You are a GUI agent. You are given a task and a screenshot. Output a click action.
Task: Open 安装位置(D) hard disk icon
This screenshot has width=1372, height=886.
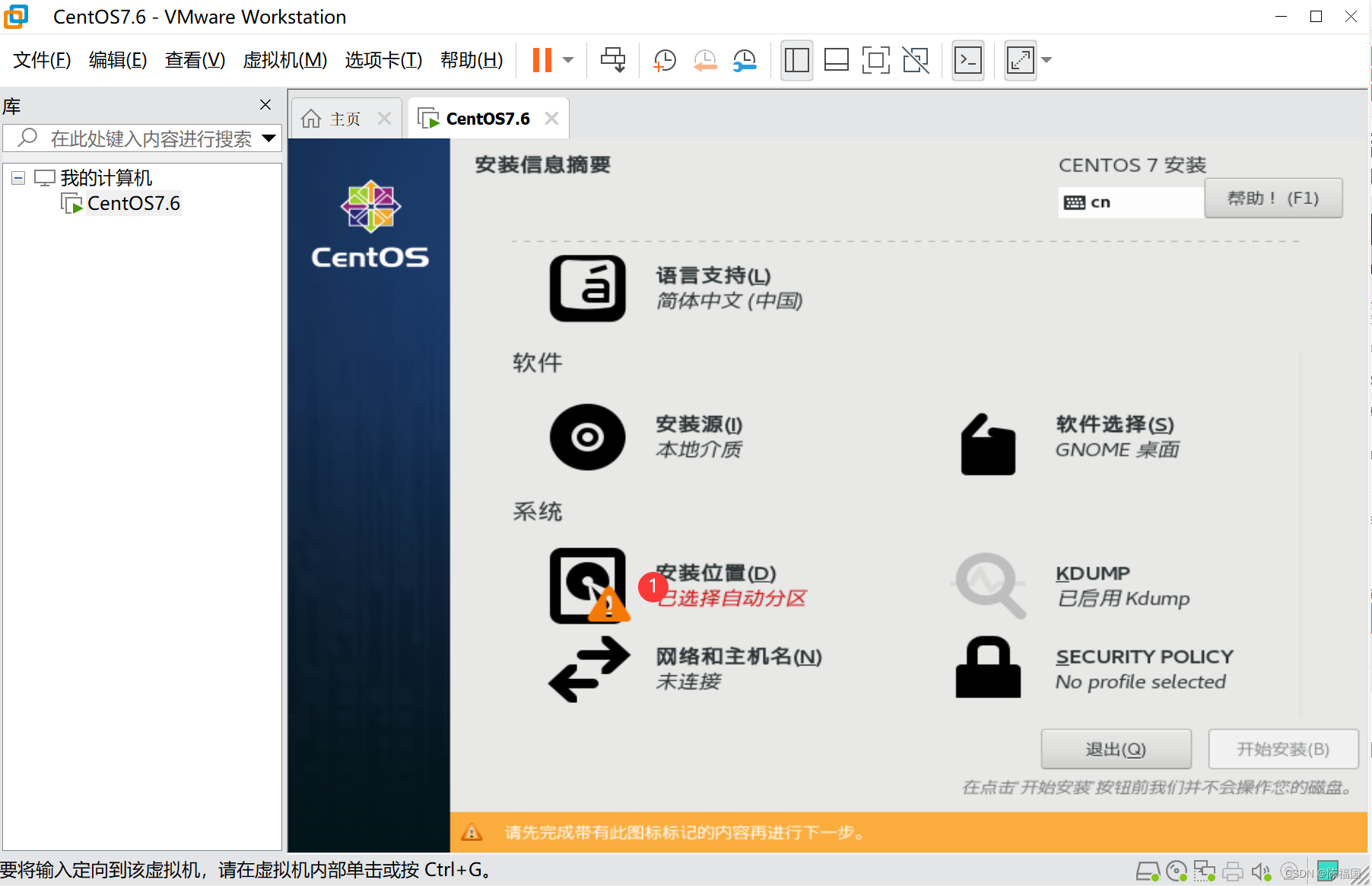point(588,586)
